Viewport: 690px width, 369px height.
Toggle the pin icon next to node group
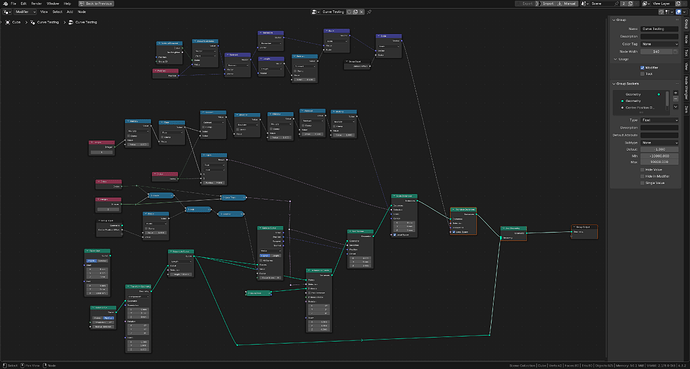coord(369,12)
